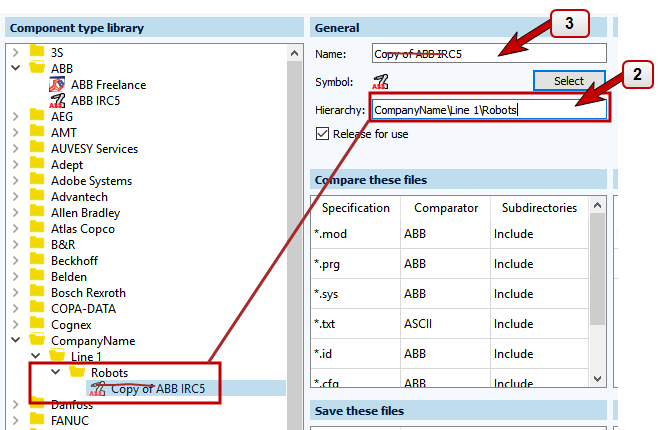Click the ABB folder icon
The width and height of the screenshot is (663, 430).
point(37,68)
